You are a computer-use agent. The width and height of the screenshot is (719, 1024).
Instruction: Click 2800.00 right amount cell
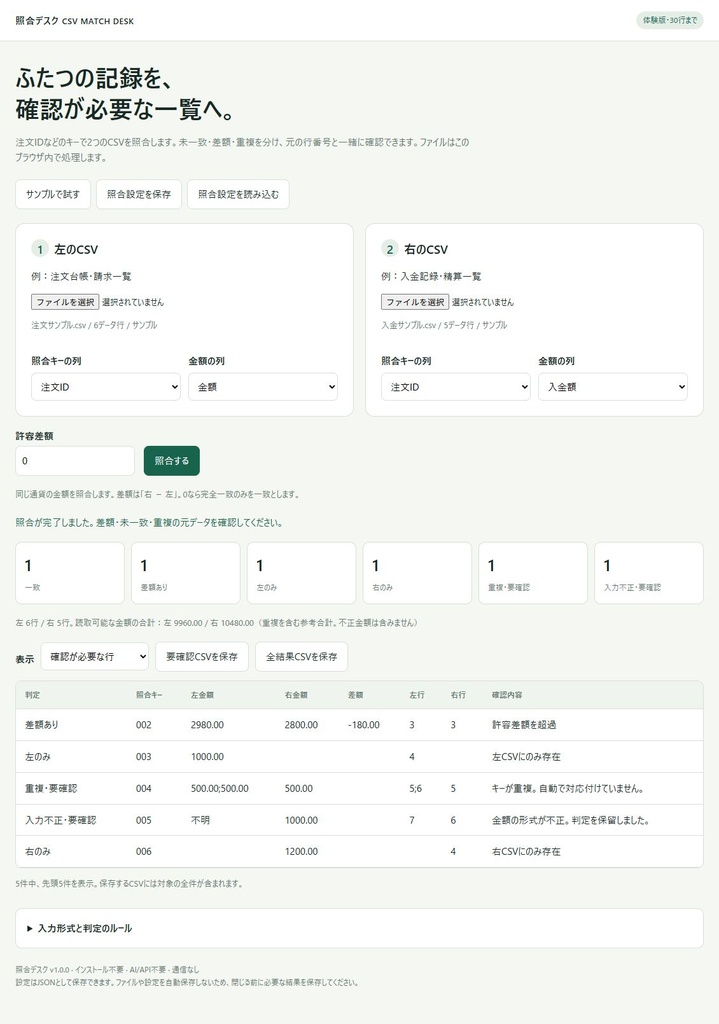(x=301, y=725)
